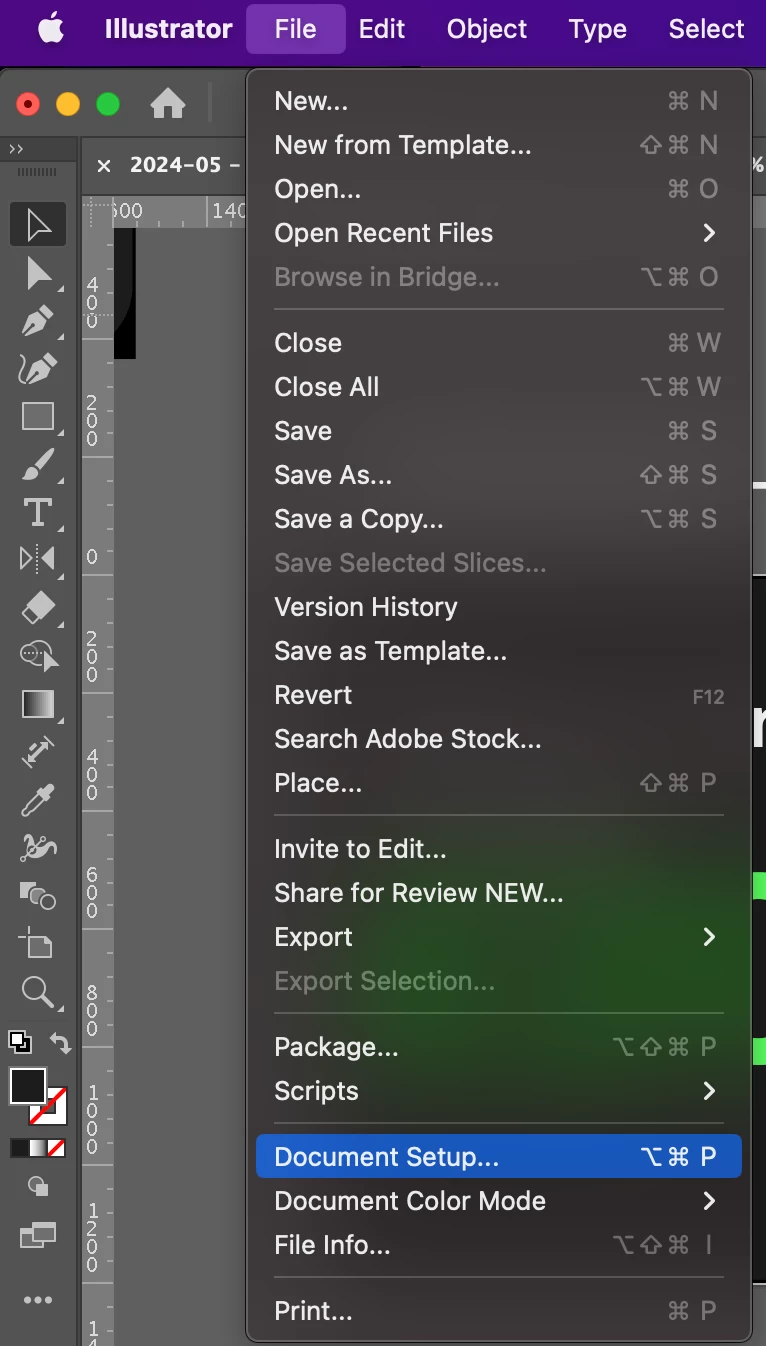Expand Document Color Mode submenu
The height and width of the screenshot is (1346, 766).
tap(498, 1201)
